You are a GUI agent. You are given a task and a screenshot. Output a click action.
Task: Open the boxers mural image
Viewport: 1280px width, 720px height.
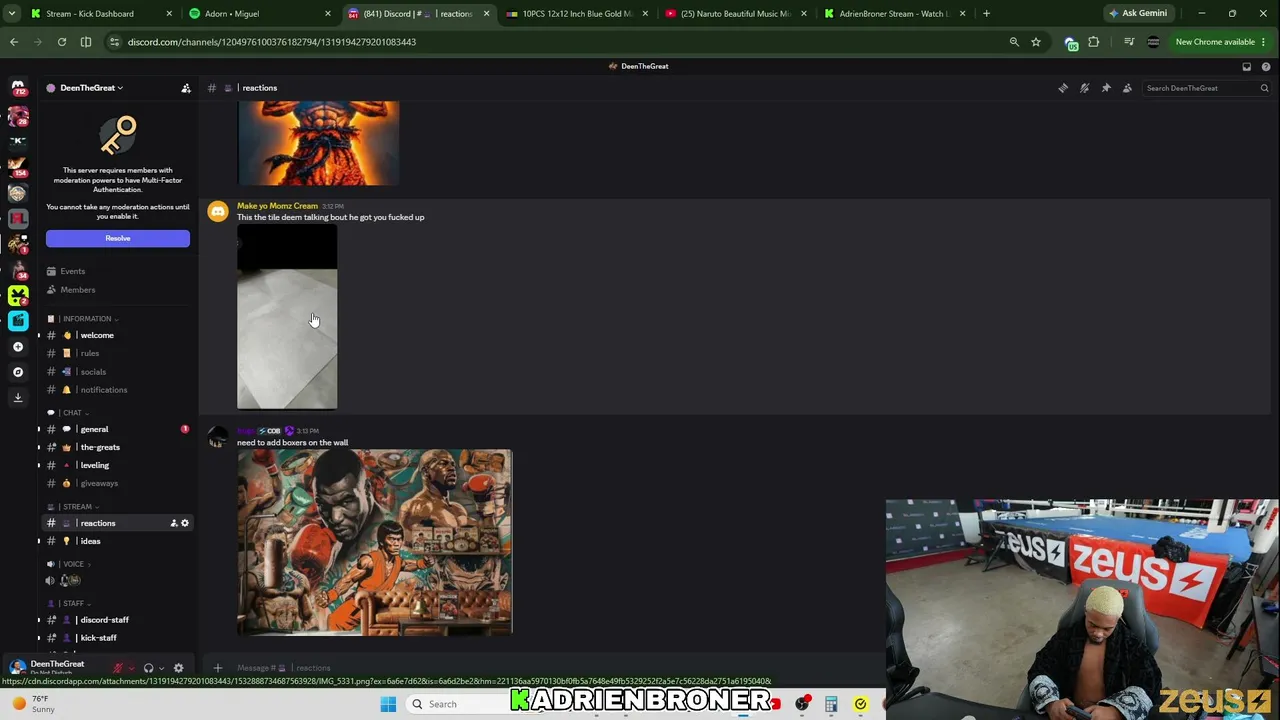375,542
